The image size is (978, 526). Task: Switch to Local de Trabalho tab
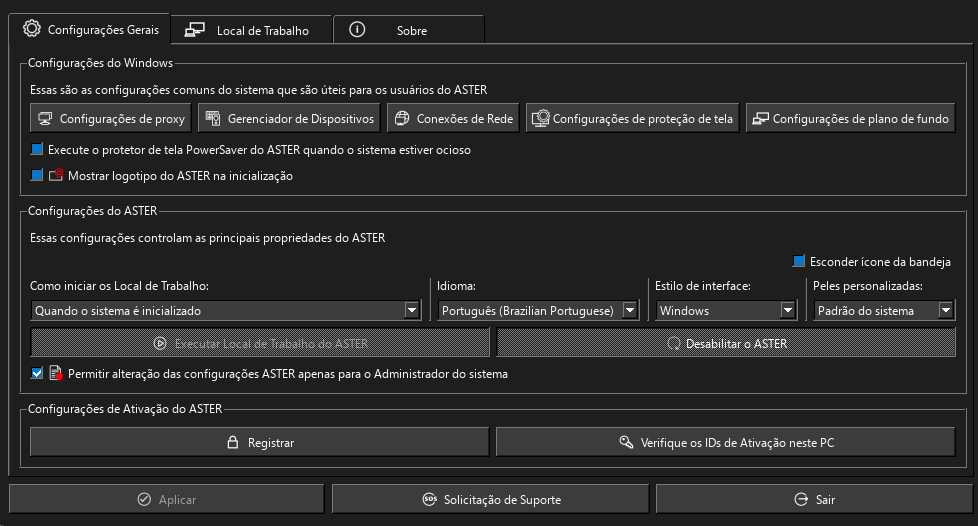coord(251,30)
